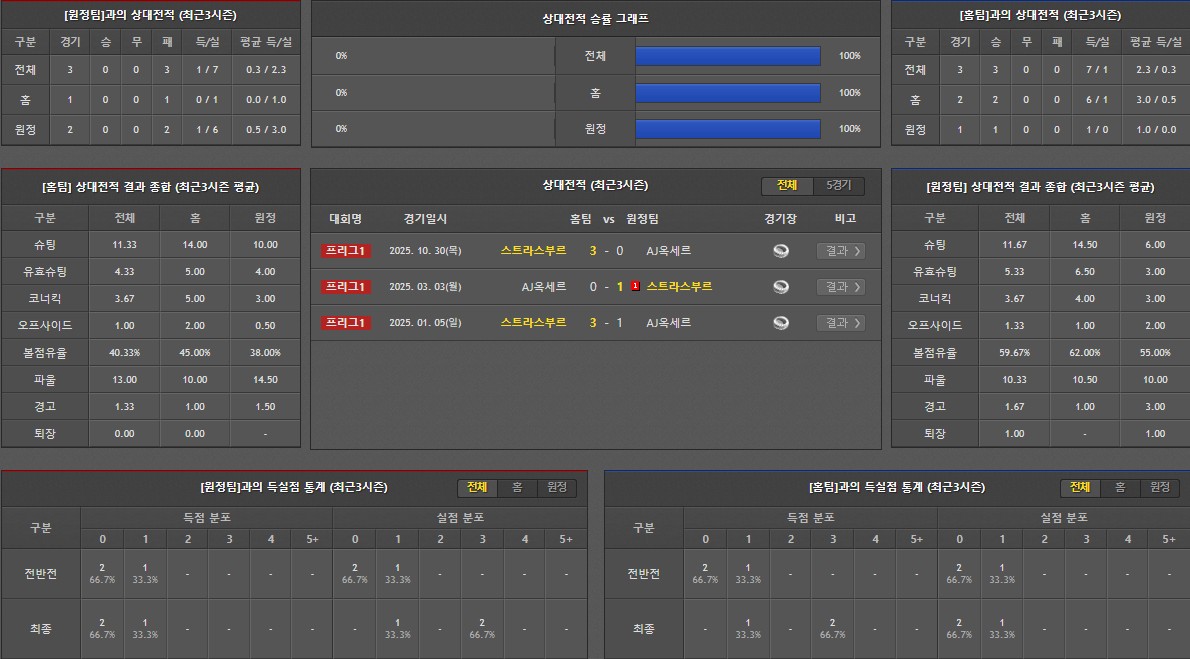Click the blue 전체 win-rate bar
The image size is (1190, 659).
click(727, 56)
